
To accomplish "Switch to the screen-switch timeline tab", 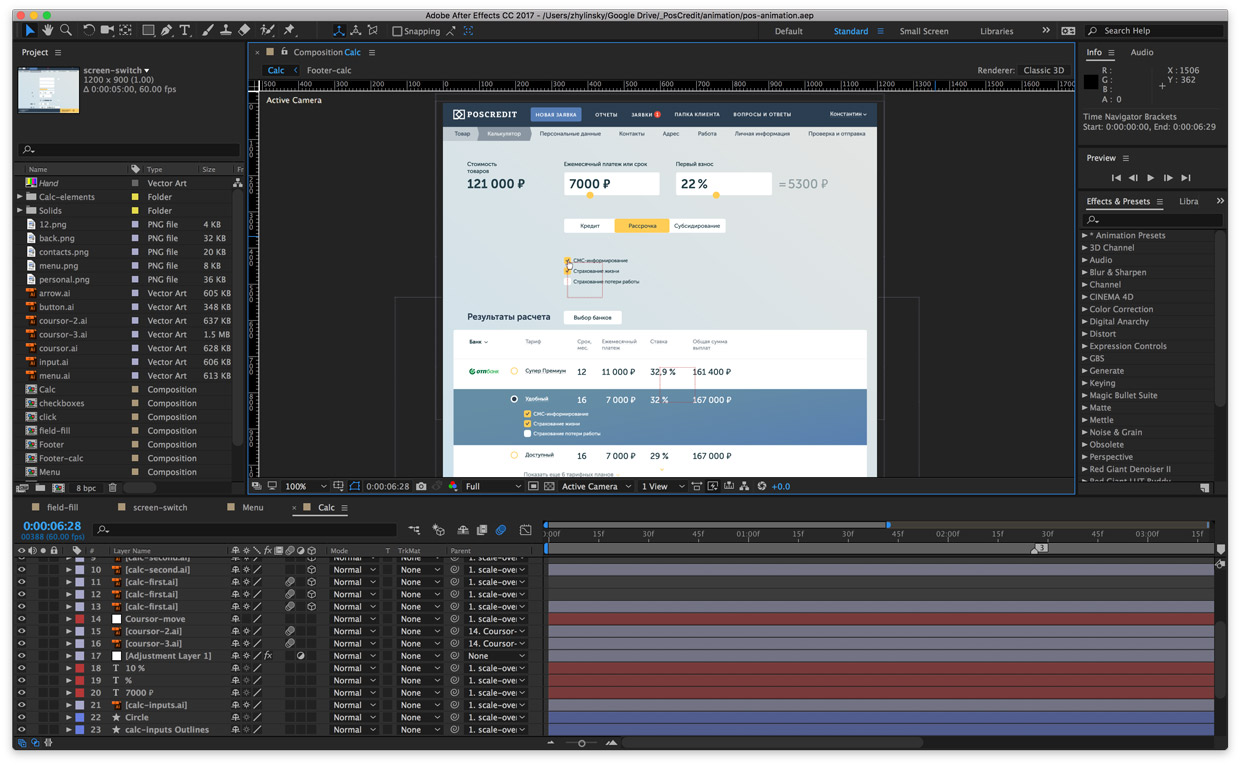I will click(160, 508).
